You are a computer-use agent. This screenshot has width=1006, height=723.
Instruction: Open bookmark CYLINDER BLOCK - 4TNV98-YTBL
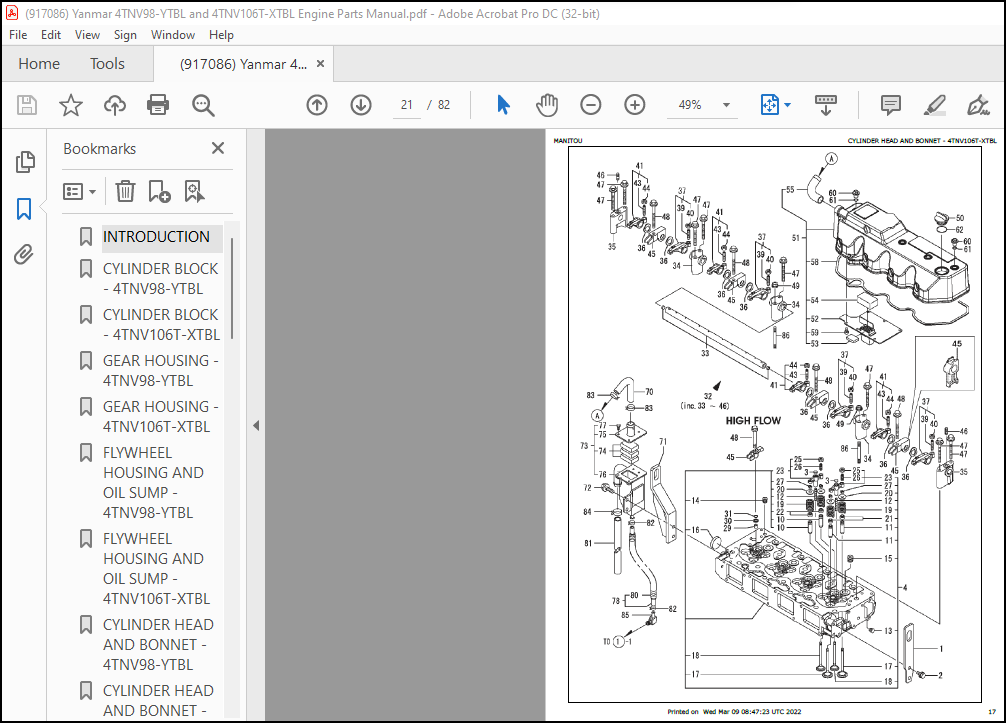point(160,278)
